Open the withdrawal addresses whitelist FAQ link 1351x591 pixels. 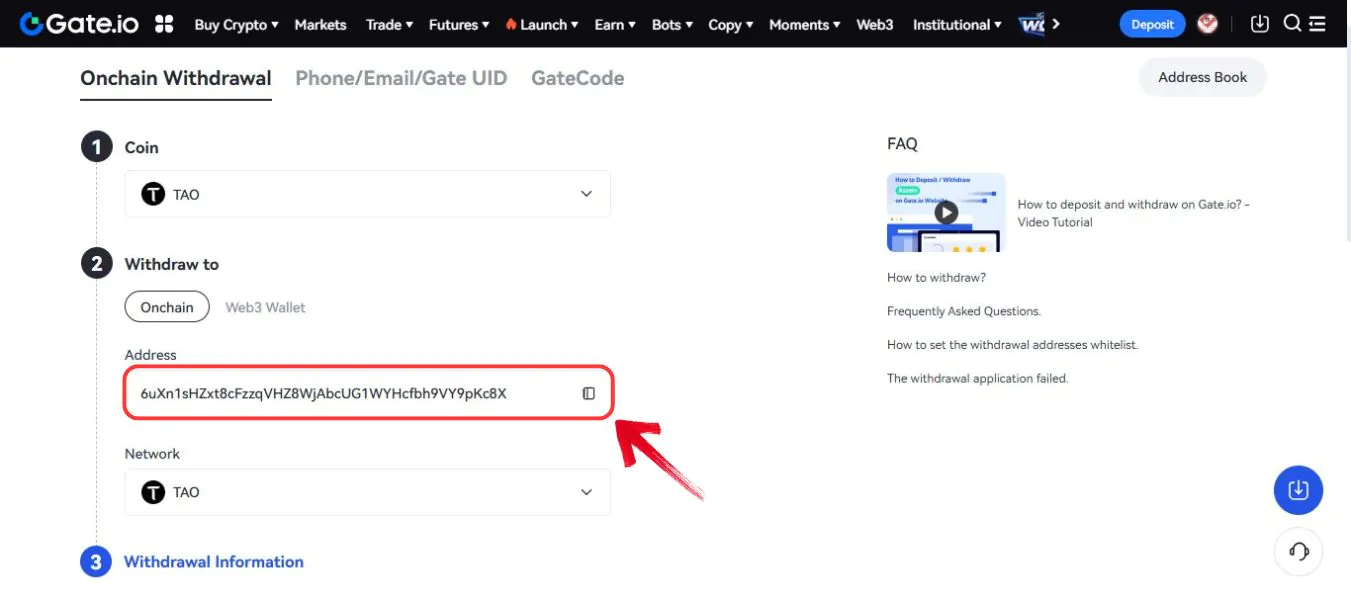coord(1013,345)
